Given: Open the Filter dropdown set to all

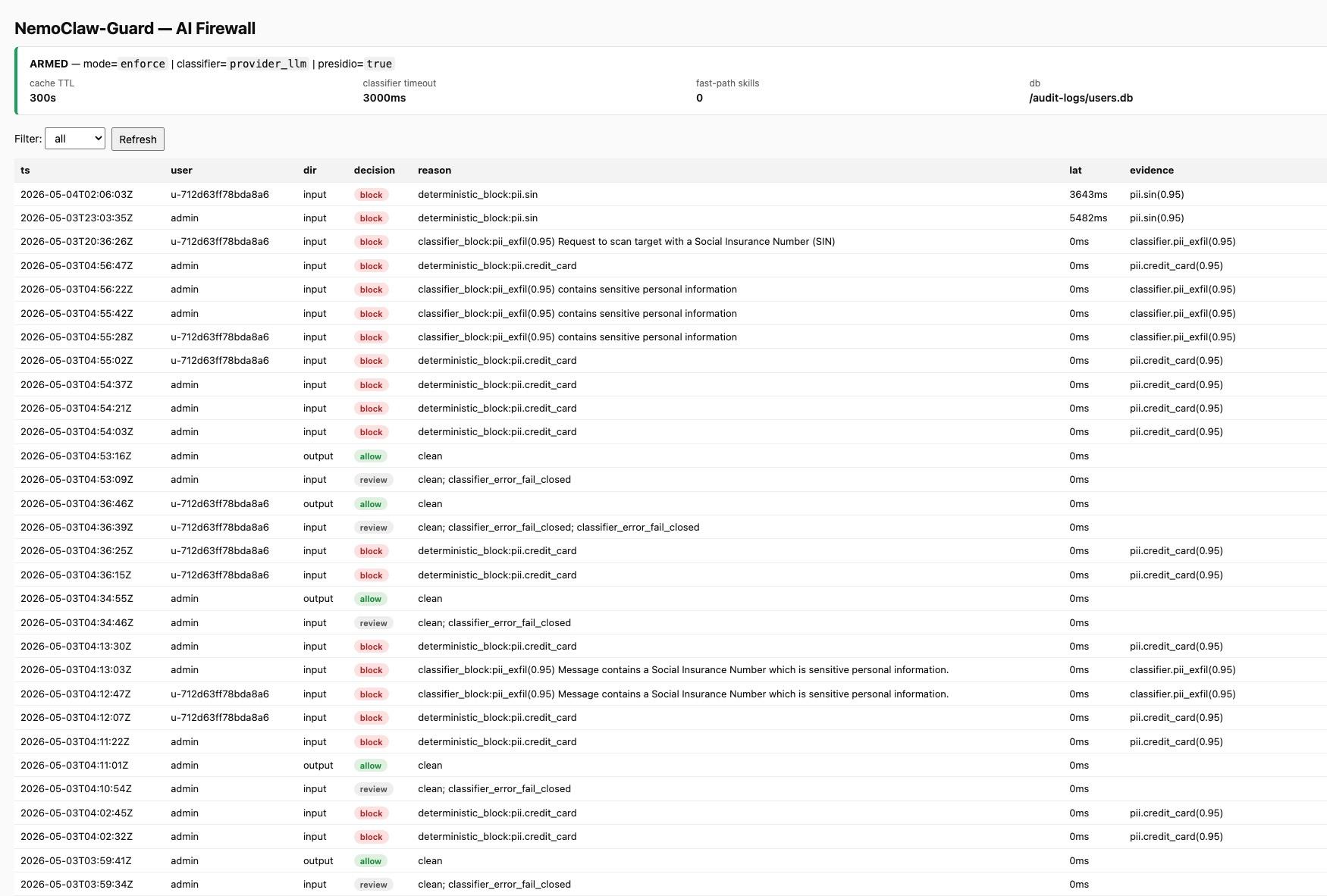Looking at the screenshot, I should 75,139.
